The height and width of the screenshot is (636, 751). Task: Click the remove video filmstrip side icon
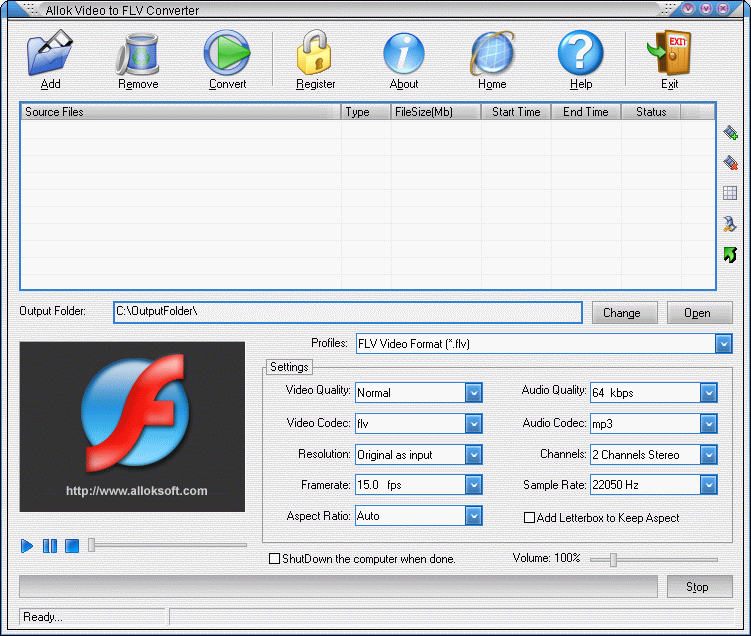click(730, 163)
